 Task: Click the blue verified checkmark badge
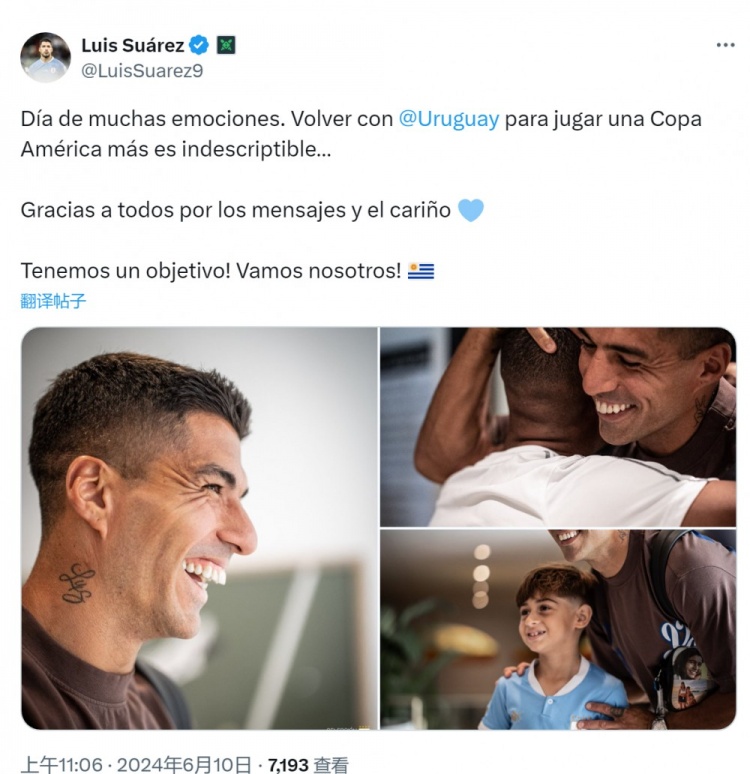pos(199,45)
